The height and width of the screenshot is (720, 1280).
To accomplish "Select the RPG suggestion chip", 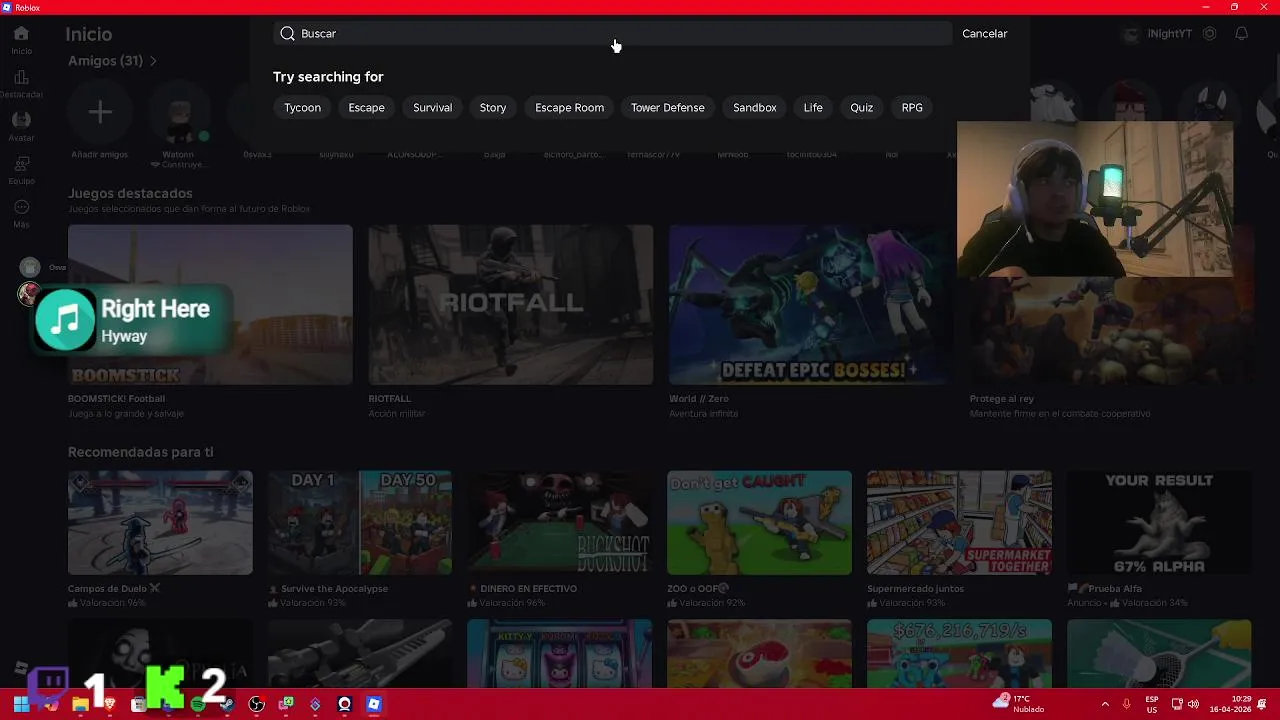I will coord(912,107).
